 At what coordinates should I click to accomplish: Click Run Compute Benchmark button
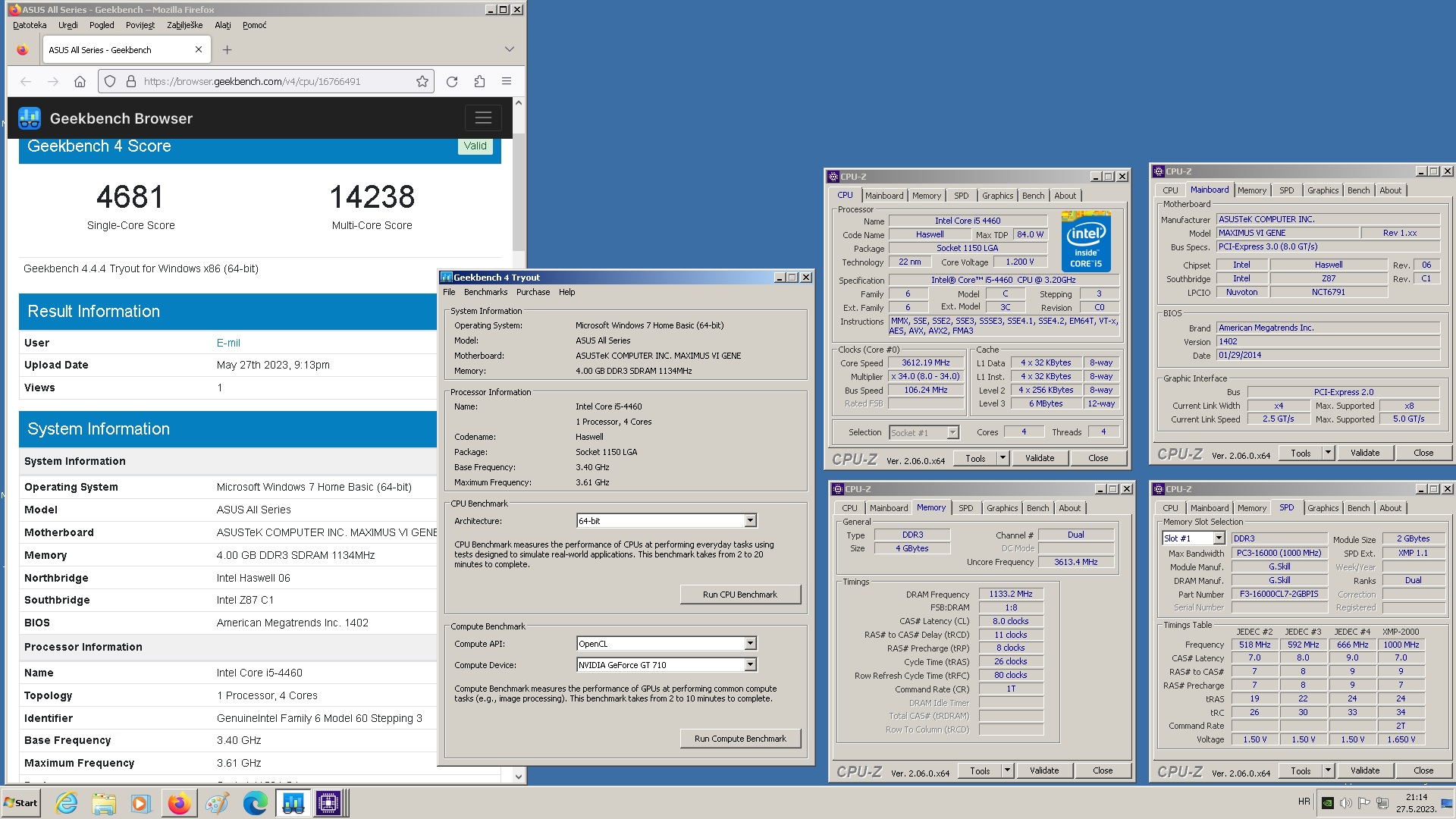[x=740, y=739]
